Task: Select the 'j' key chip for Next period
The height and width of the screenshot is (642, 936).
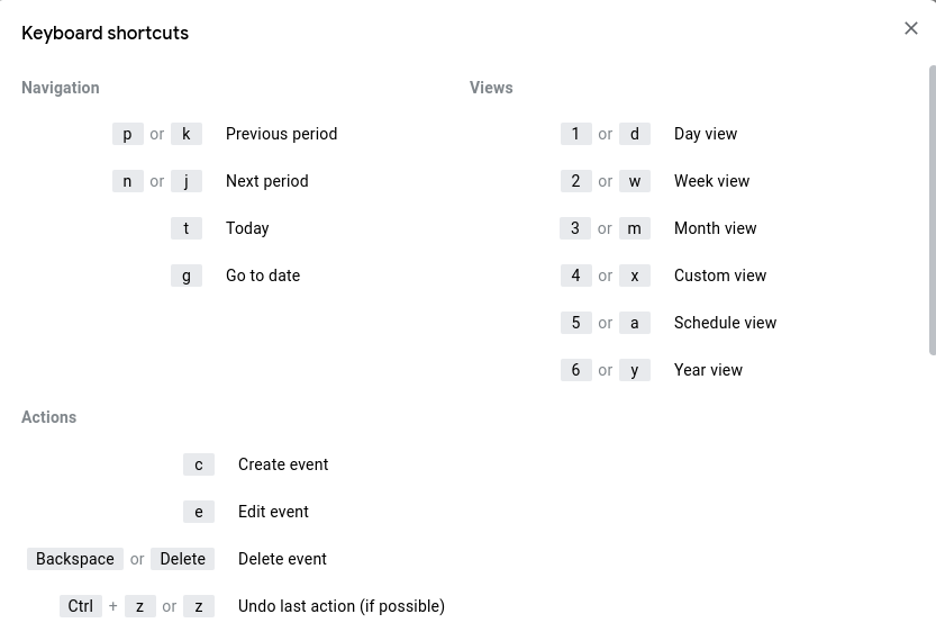Action: tap(186, 181)
